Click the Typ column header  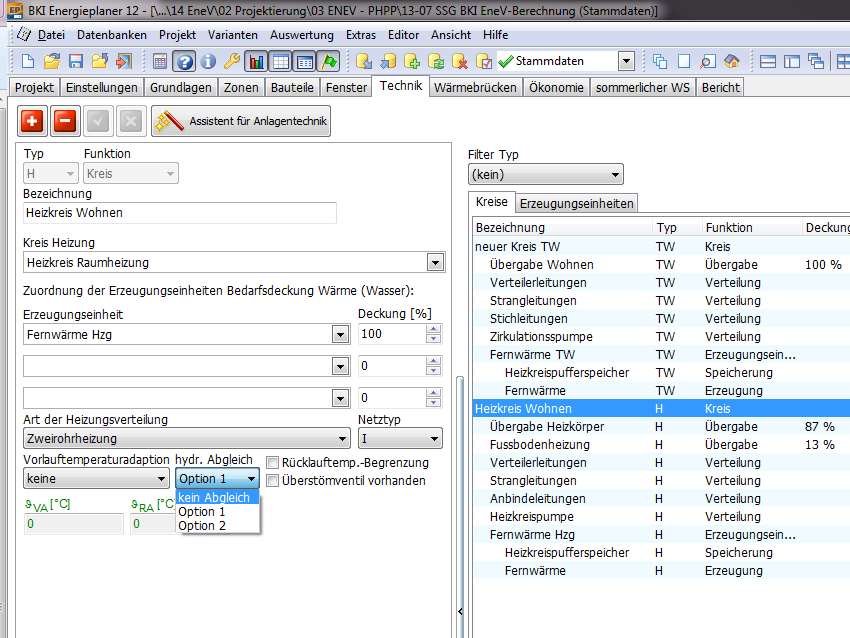pos(677,228)
